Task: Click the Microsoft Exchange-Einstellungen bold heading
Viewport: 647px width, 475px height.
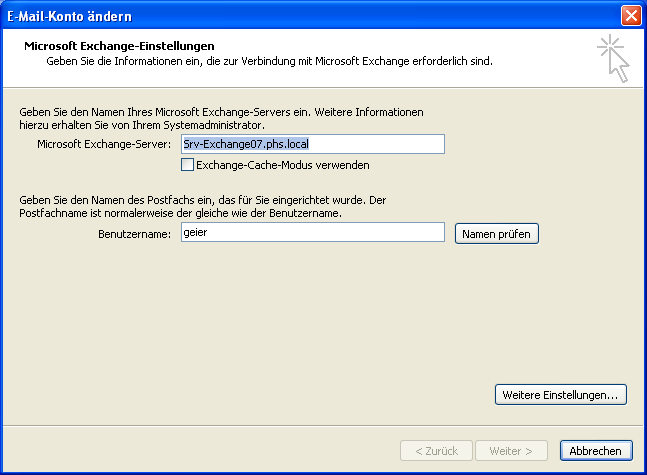Action: coord(119,46)
